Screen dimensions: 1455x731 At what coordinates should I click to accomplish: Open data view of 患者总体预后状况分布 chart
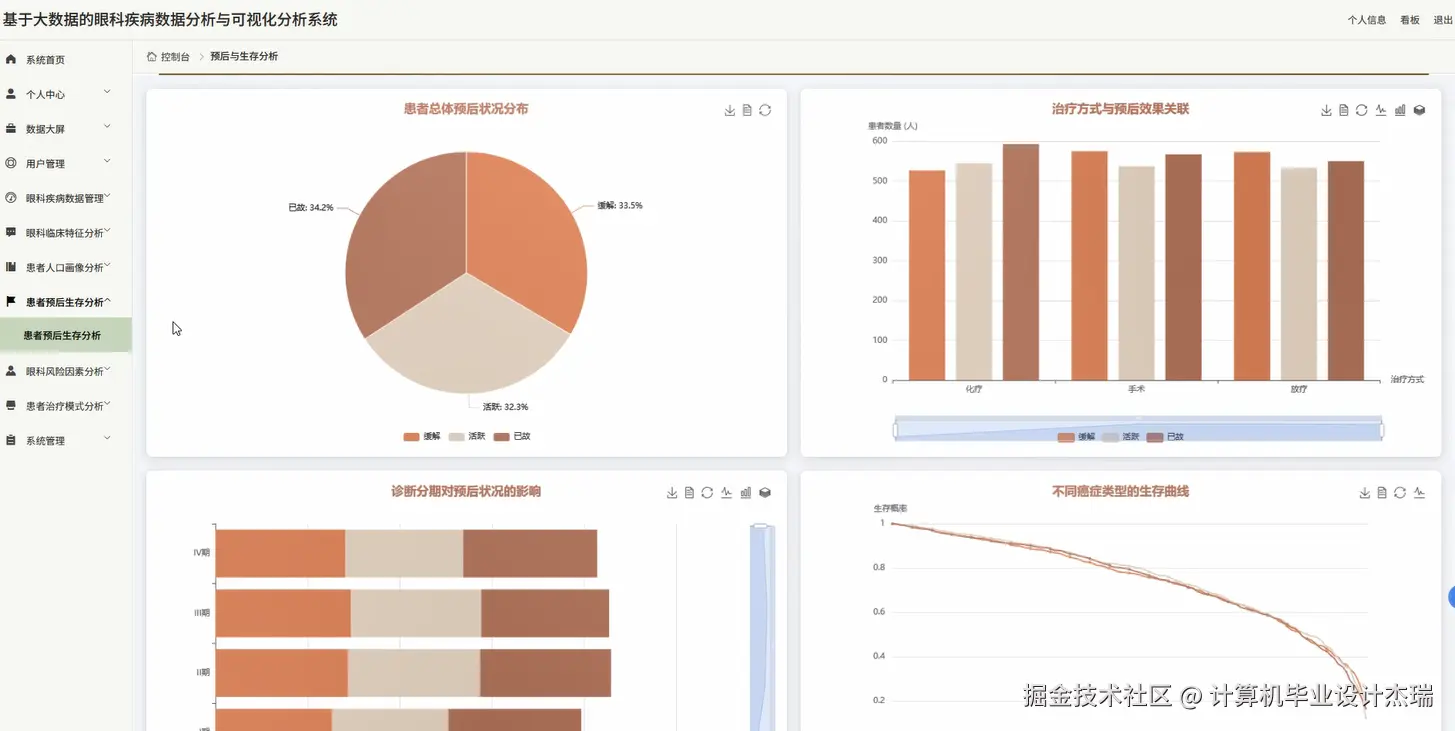747,110
